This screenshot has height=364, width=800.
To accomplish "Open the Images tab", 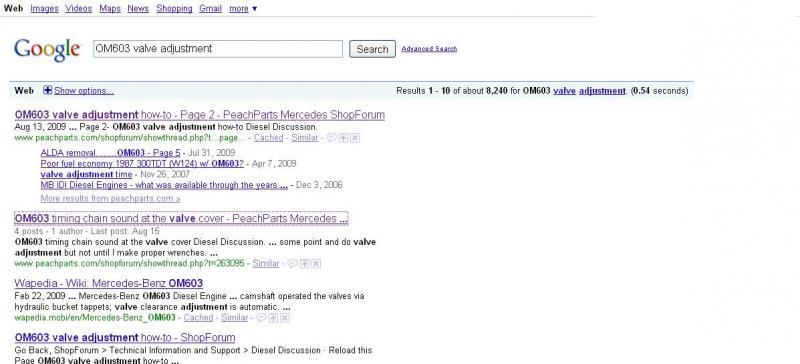I will [44, 9].
